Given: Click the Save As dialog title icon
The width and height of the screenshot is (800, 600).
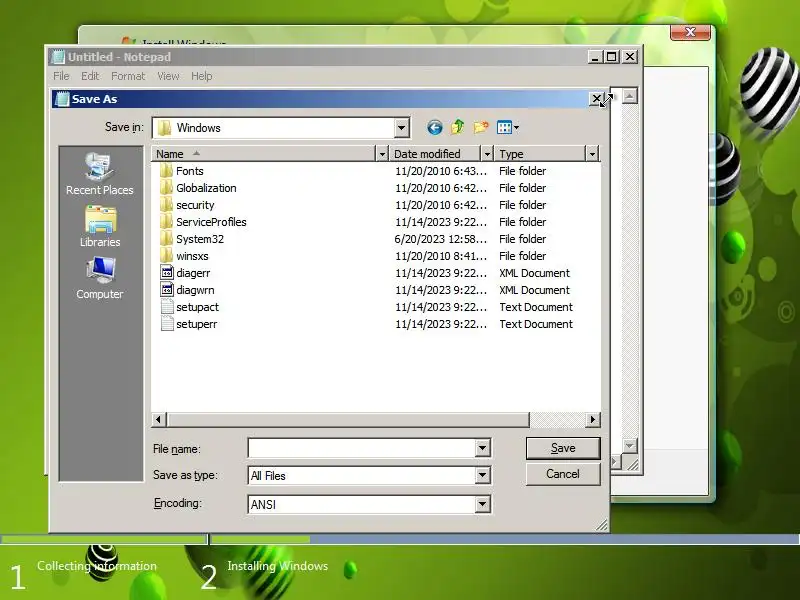Looking at the screenshot, I should [62, 99].
